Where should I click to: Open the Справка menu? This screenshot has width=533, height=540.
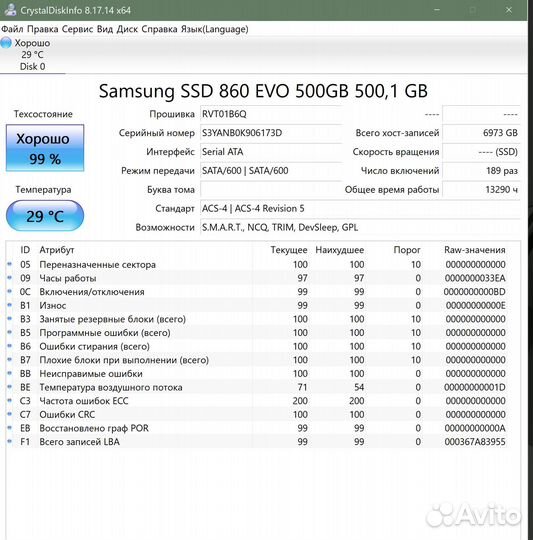(159, 29)
